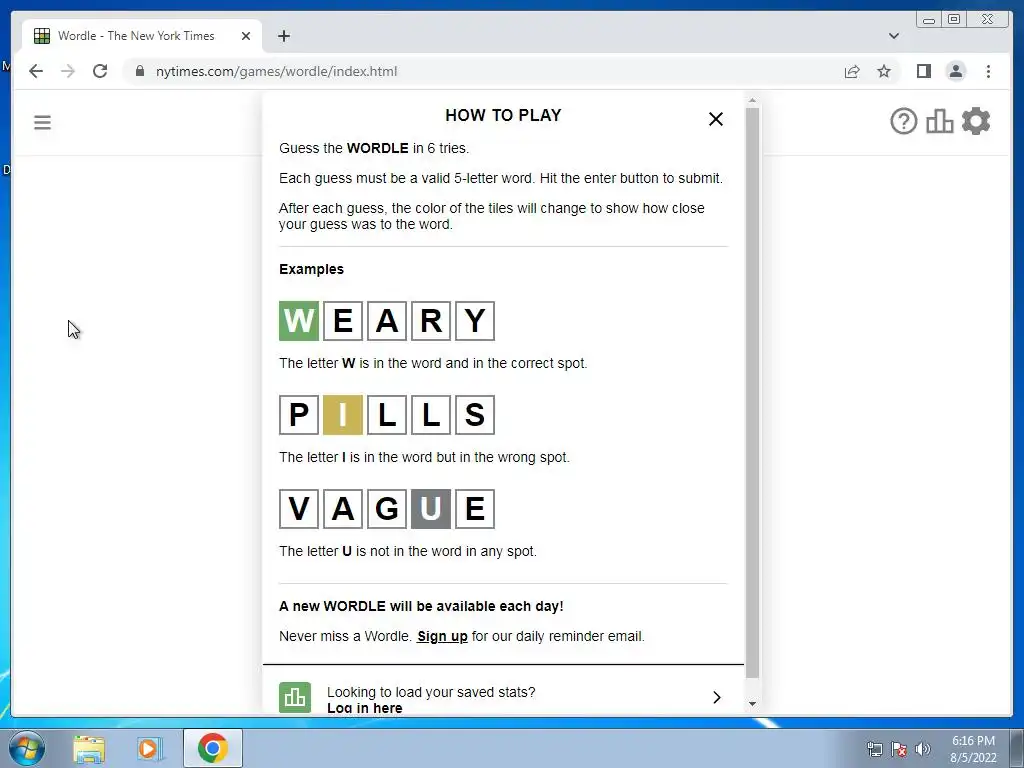1024x768 pixels.
Task: Click the Sign up link
Action: click(442, 636)
